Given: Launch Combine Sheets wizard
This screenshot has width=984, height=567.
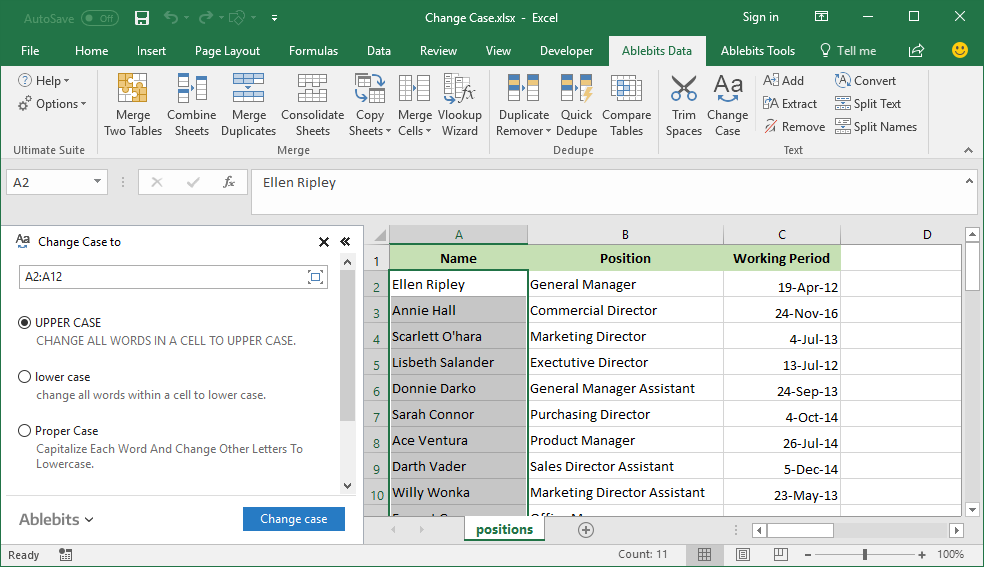Looking at the screenshot, I should pos(191,104).
